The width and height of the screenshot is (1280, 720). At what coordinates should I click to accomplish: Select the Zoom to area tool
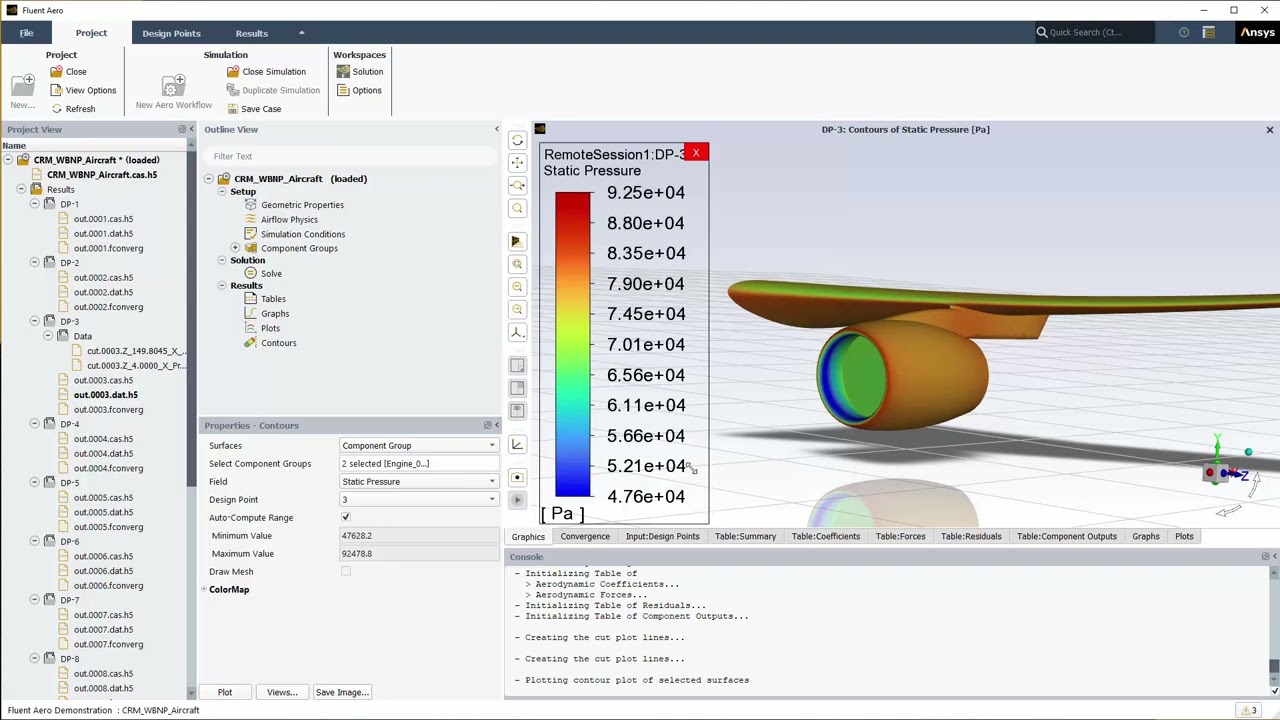click(517, 208)
